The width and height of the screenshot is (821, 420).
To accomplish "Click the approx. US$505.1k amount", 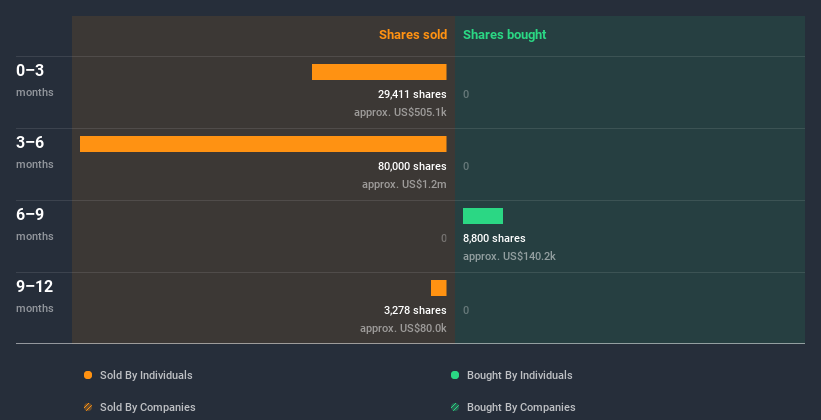I will [400, 112].
